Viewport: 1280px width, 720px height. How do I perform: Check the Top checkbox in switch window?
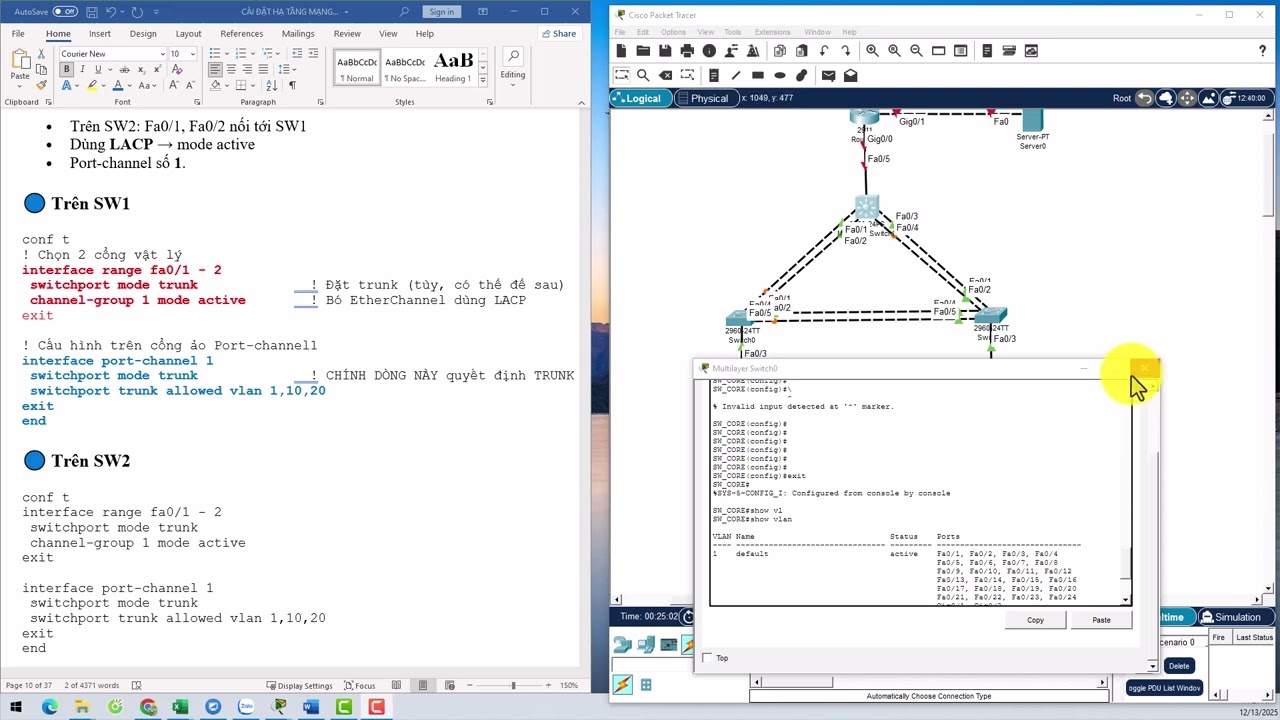707,658
